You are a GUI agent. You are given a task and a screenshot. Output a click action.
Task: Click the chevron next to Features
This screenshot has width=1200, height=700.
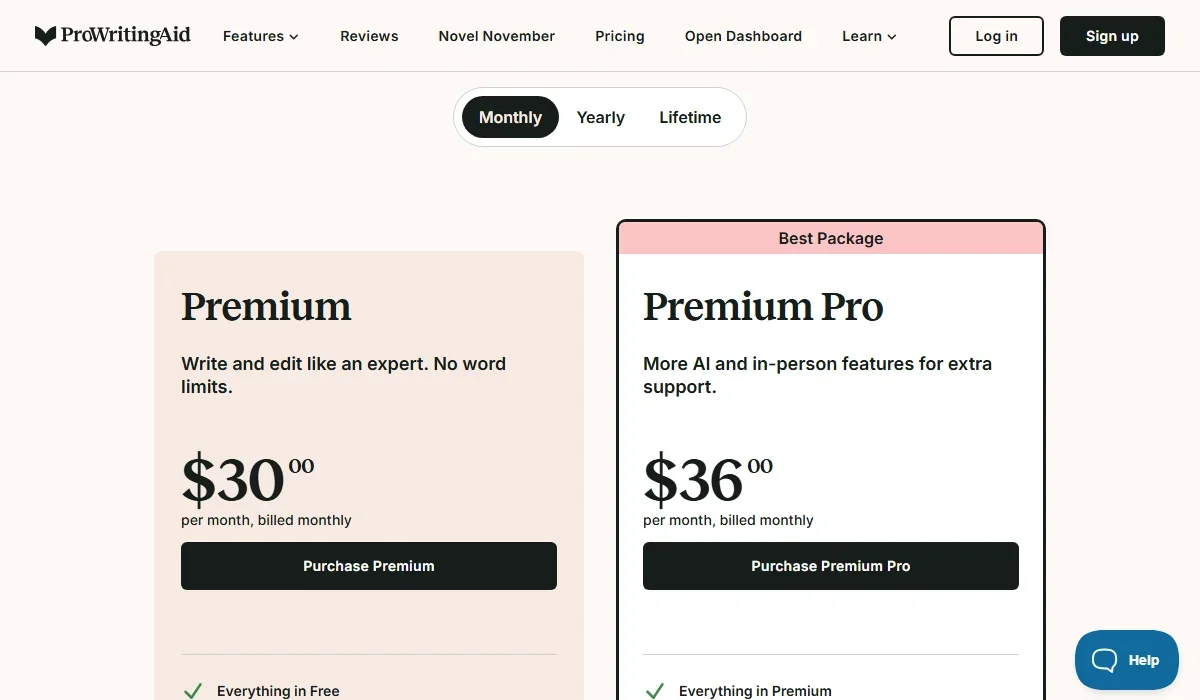(x=293, y=37)
